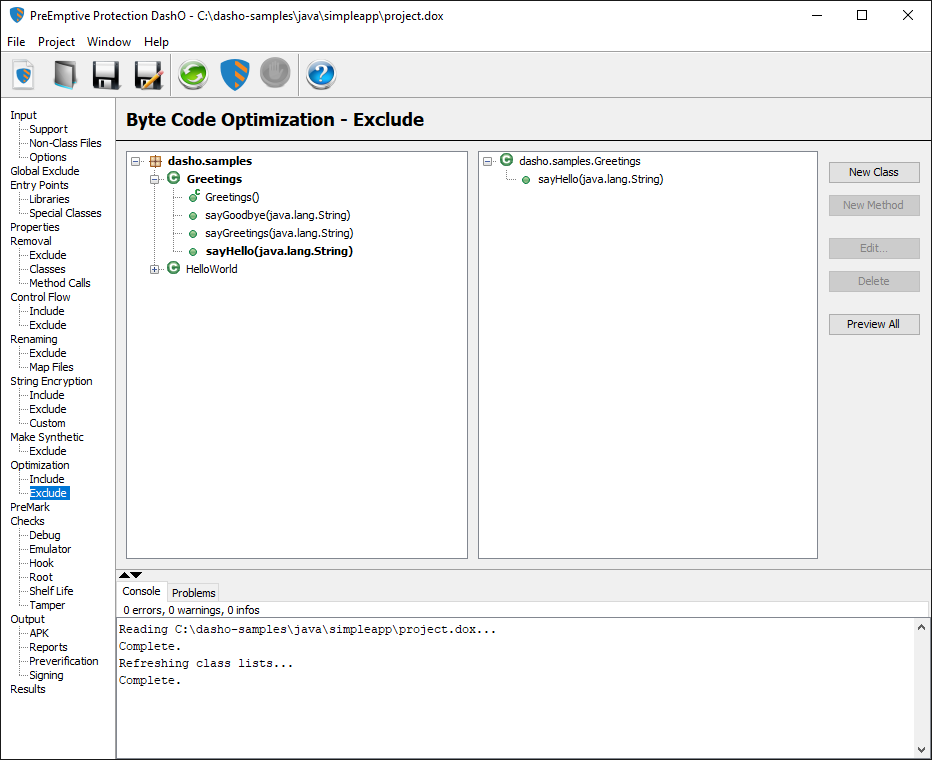Click the New Class button
The height and width of the screenshot is (760, 932).
(874, 172)
